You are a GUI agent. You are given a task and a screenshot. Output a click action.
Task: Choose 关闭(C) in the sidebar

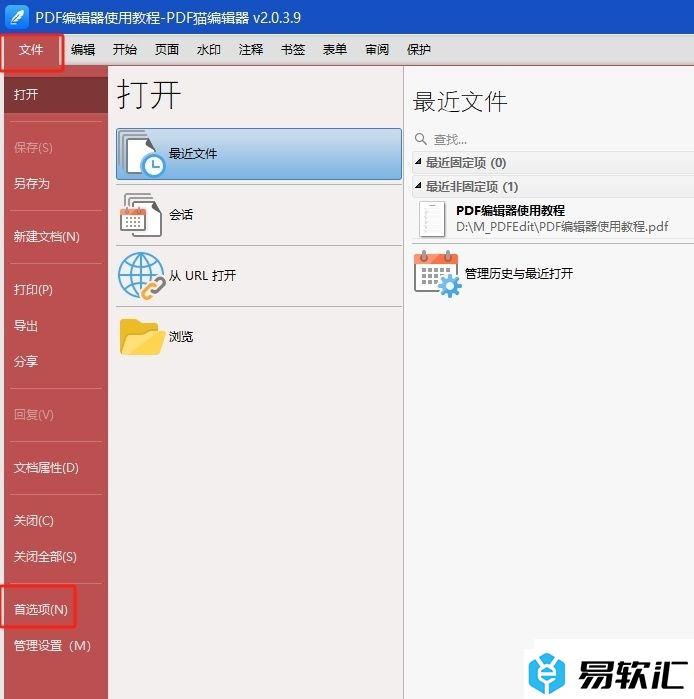(34, 521)
